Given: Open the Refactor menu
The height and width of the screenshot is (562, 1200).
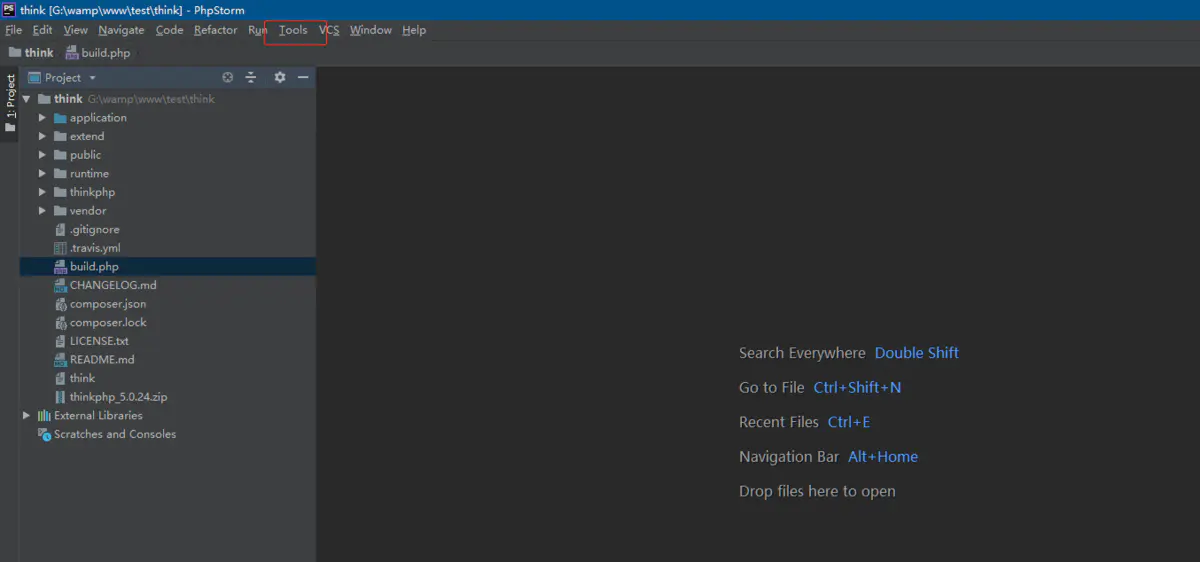Looking at the screenshot, I should [x=216, y=30].
